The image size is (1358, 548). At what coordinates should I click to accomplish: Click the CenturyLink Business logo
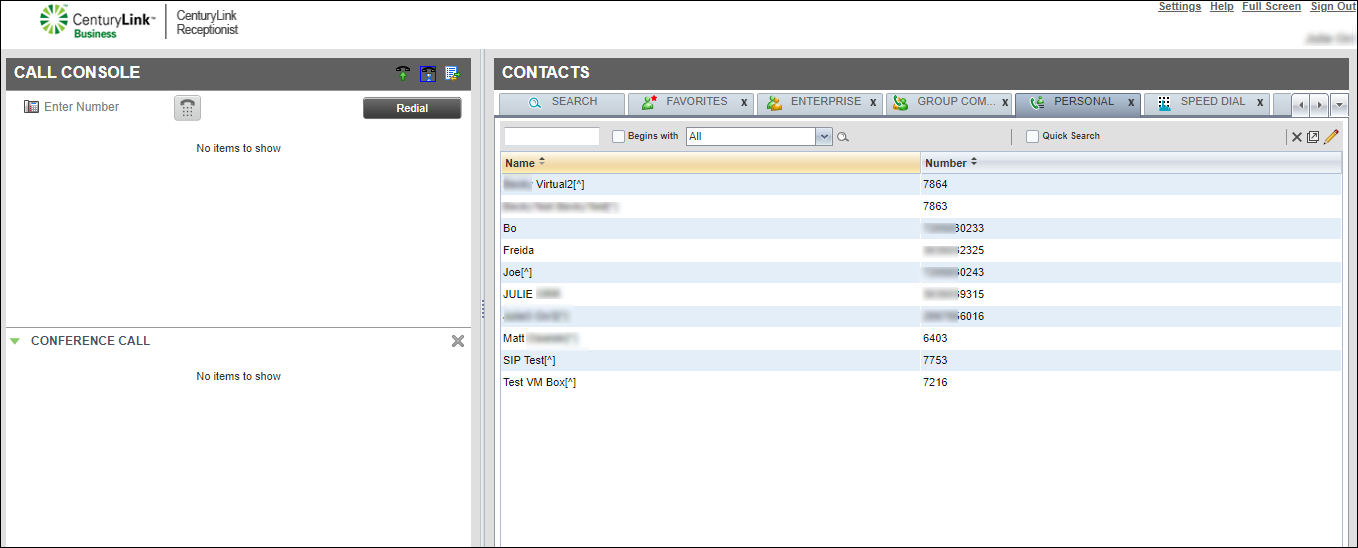97,21
